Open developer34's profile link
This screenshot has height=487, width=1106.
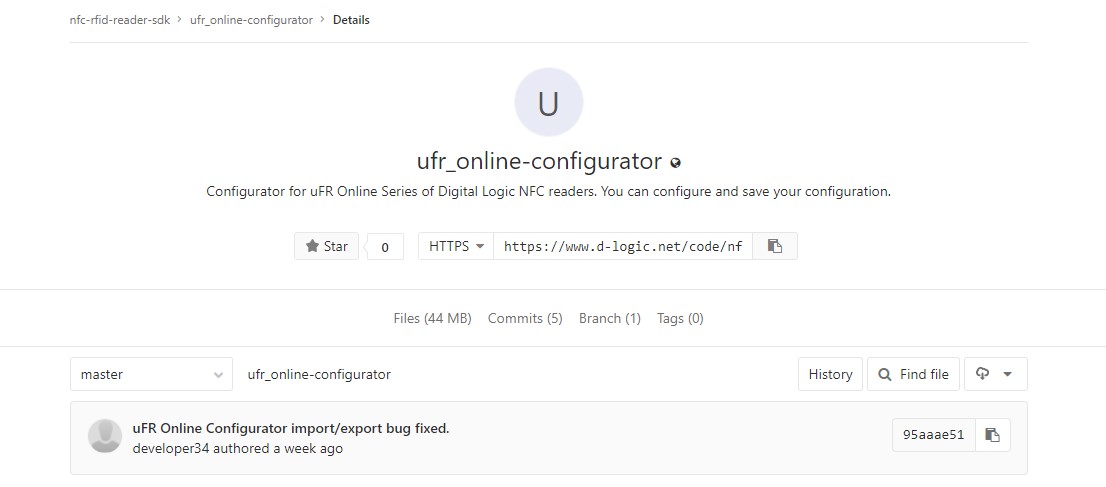tap(171, 448)
